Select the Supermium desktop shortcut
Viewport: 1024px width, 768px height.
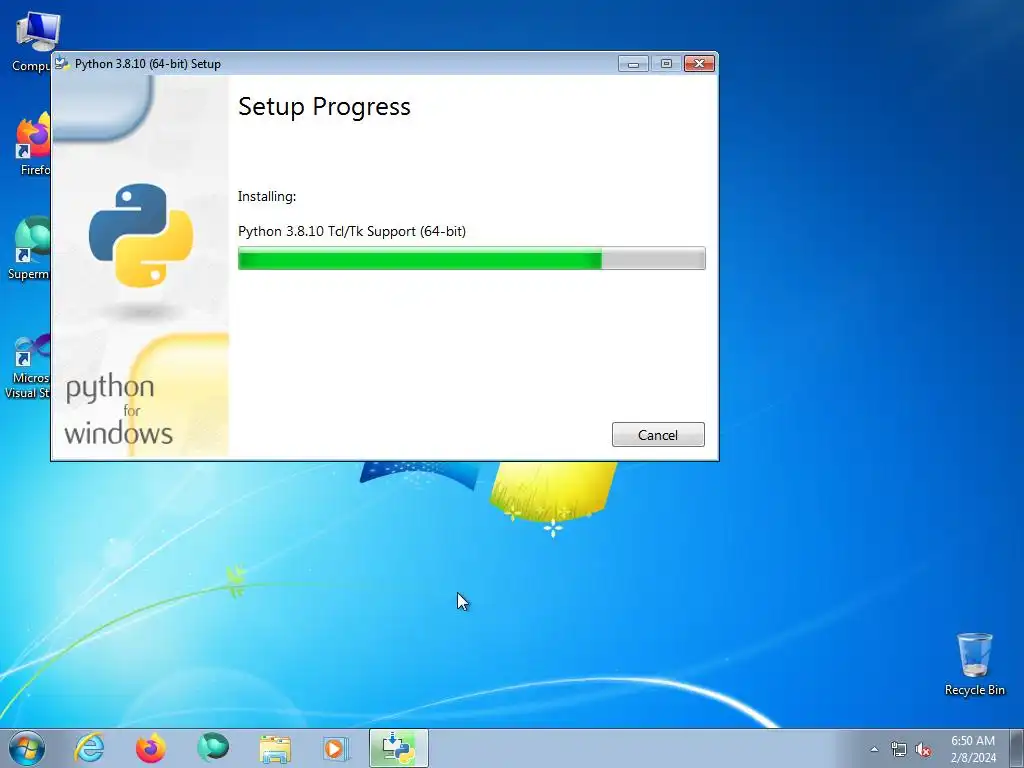click(29, 249)
